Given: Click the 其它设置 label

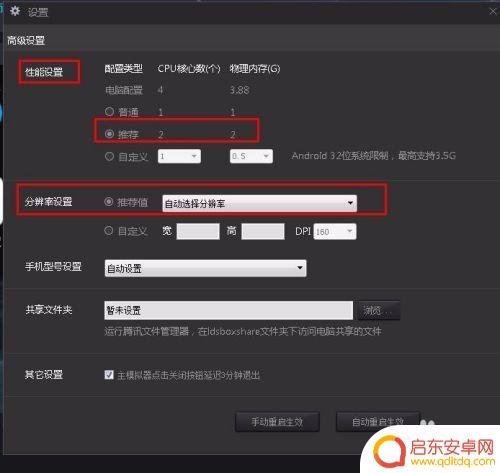Looking at the screenshot, I should [44, 375].
